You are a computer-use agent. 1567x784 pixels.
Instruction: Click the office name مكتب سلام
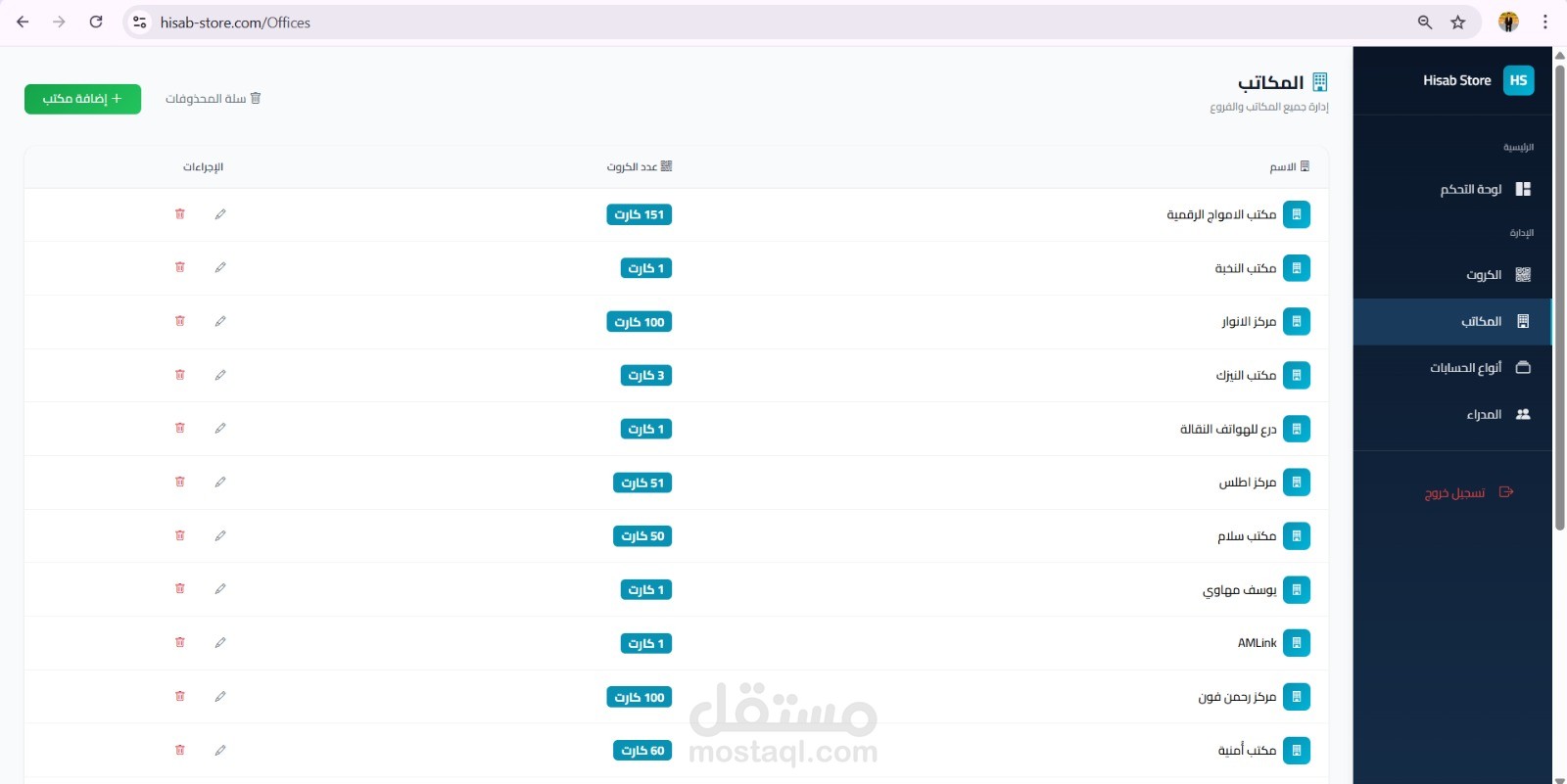pos(1247,536)
